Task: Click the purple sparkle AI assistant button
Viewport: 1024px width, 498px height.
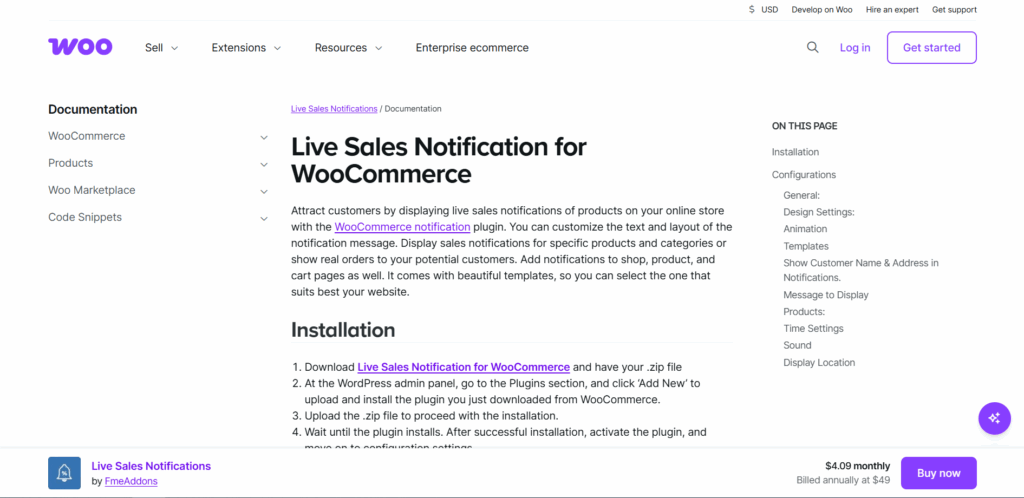Action: coord(993,417)
